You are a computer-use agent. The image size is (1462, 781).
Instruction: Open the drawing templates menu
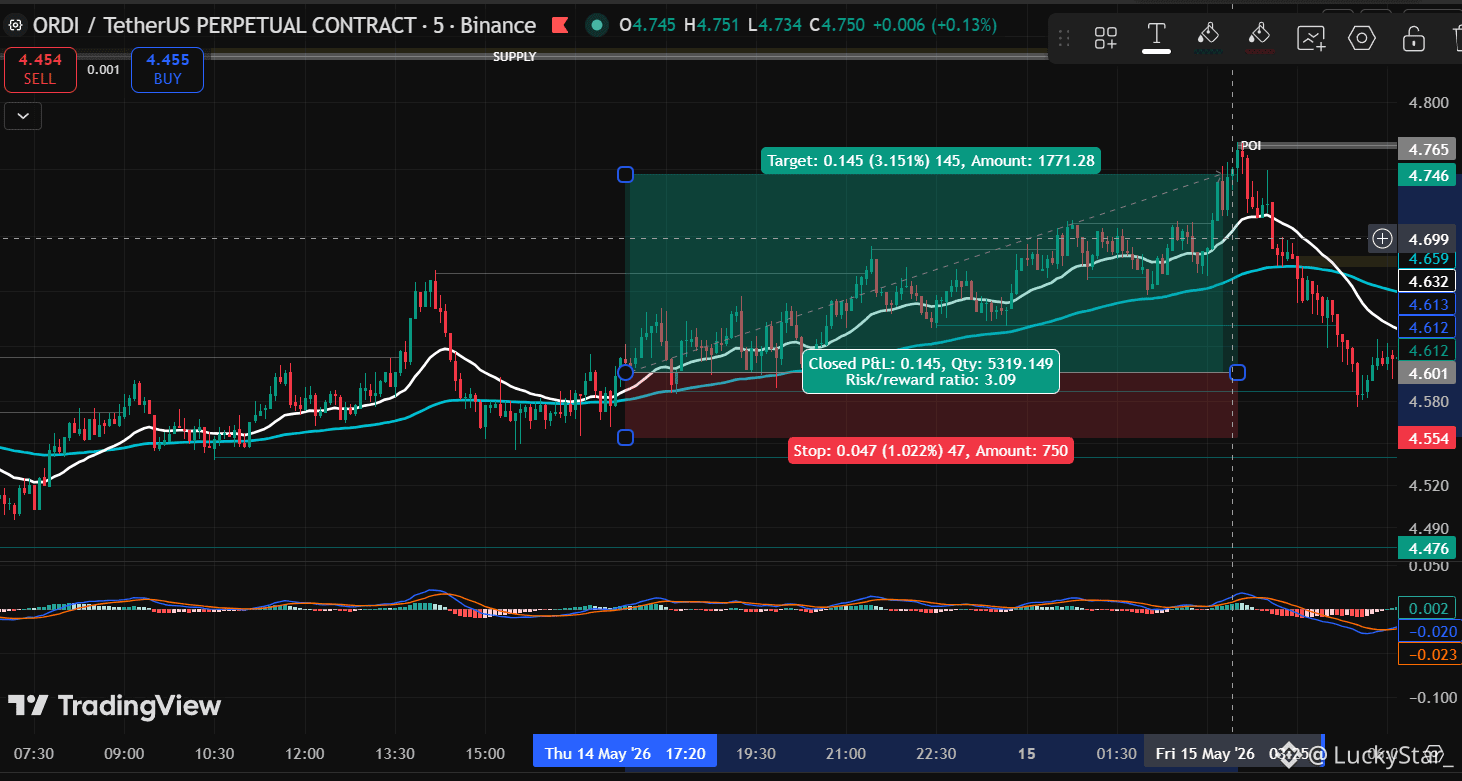(1105, 38)
